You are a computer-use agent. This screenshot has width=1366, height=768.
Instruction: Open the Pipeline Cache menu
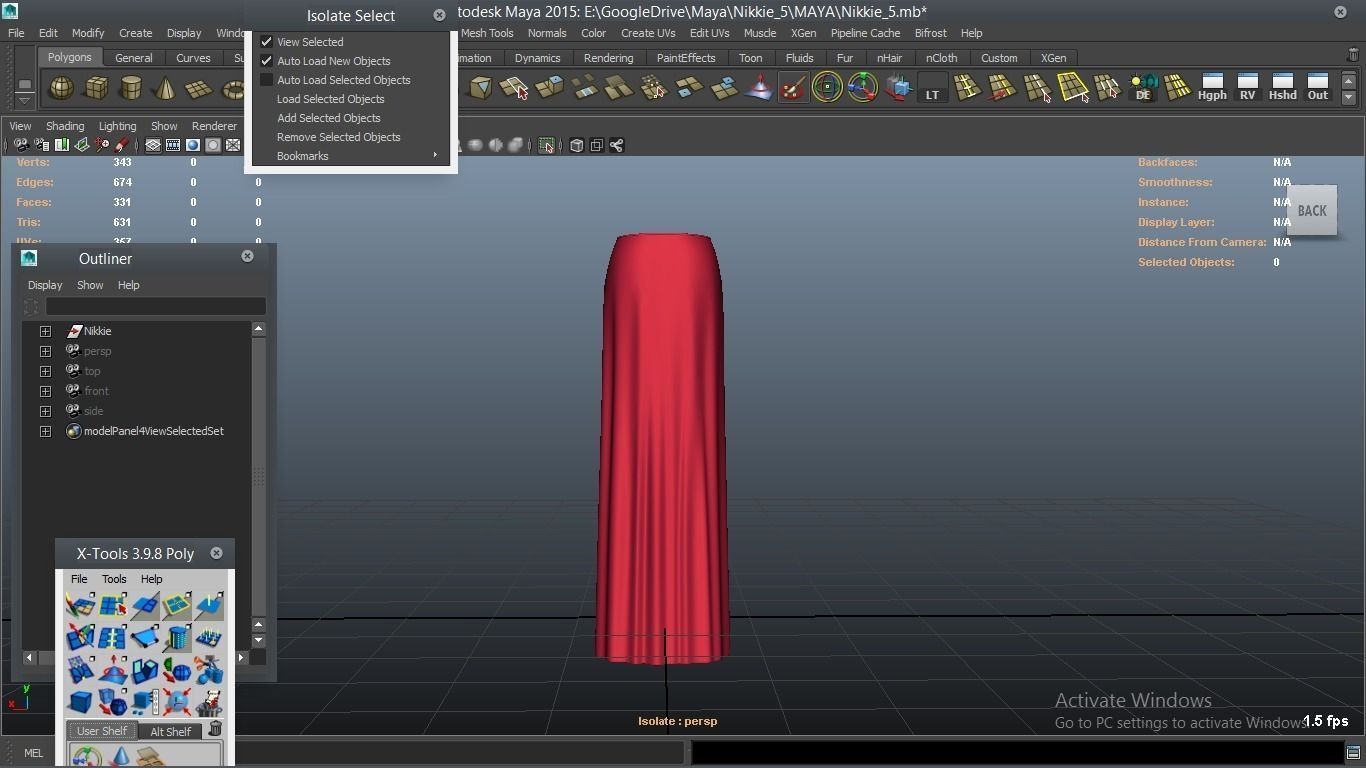point(865,33)
